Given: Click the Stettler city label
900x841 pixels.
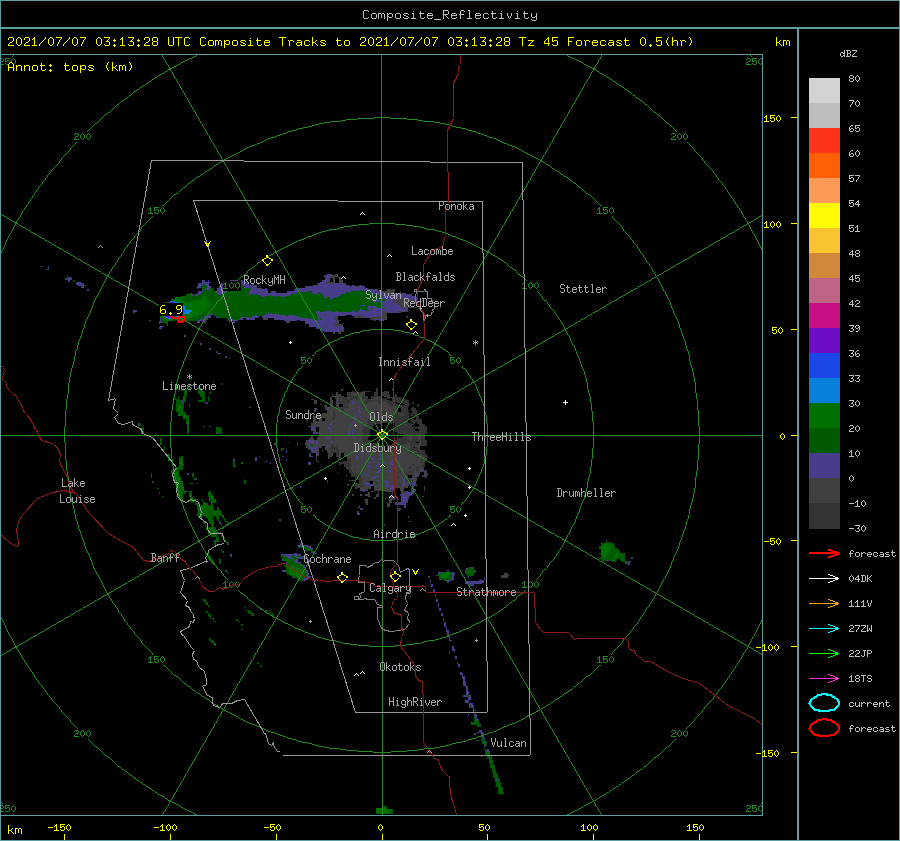Looking at the screenshot, I should pyautogui.click(x=583, y=289).
